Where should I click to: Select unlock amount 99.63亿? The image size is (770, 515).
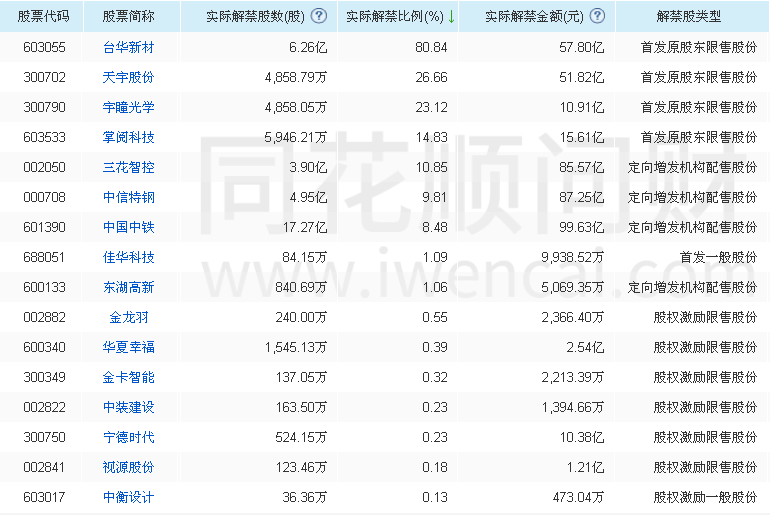click(581, 227)
